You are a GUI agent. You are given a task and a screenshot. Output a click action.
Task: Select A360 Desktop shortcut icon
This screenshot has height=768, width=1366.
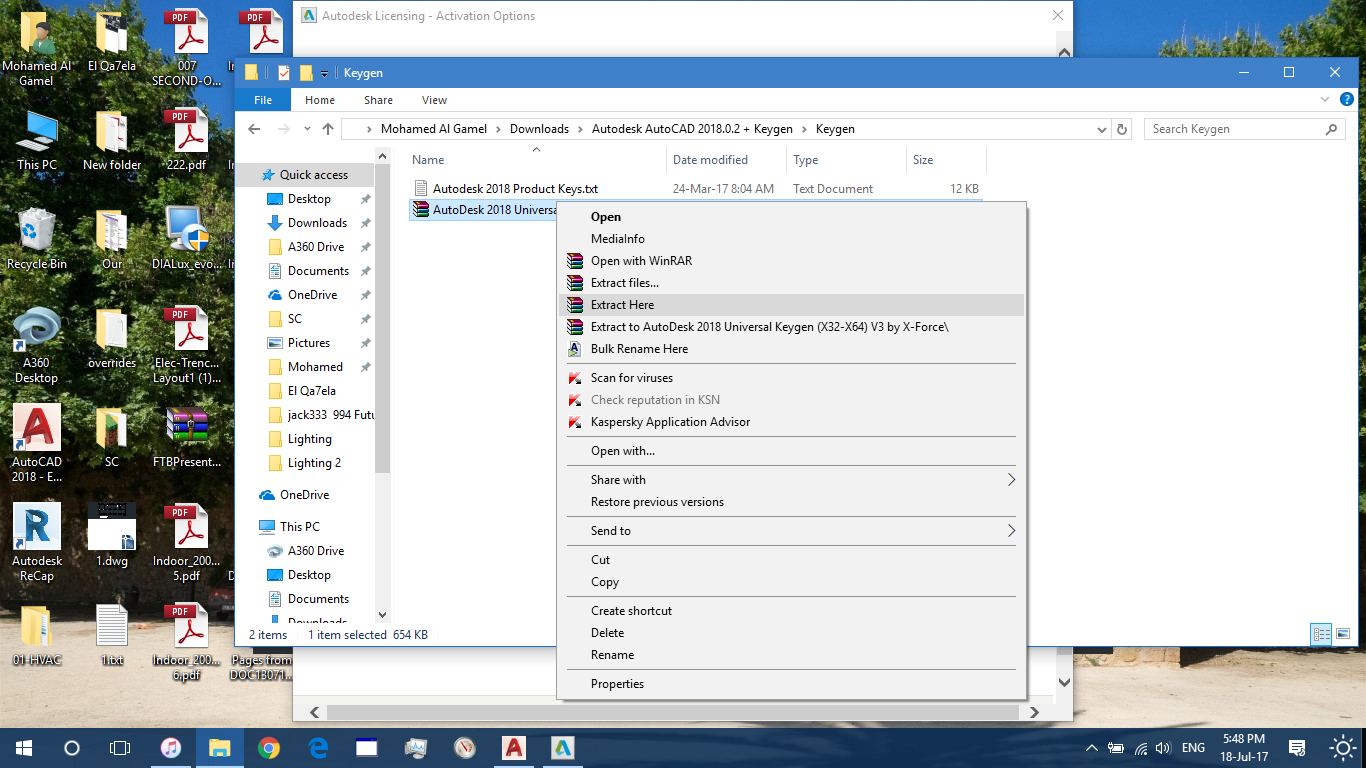pyautogui.click(x=37, y=345)
